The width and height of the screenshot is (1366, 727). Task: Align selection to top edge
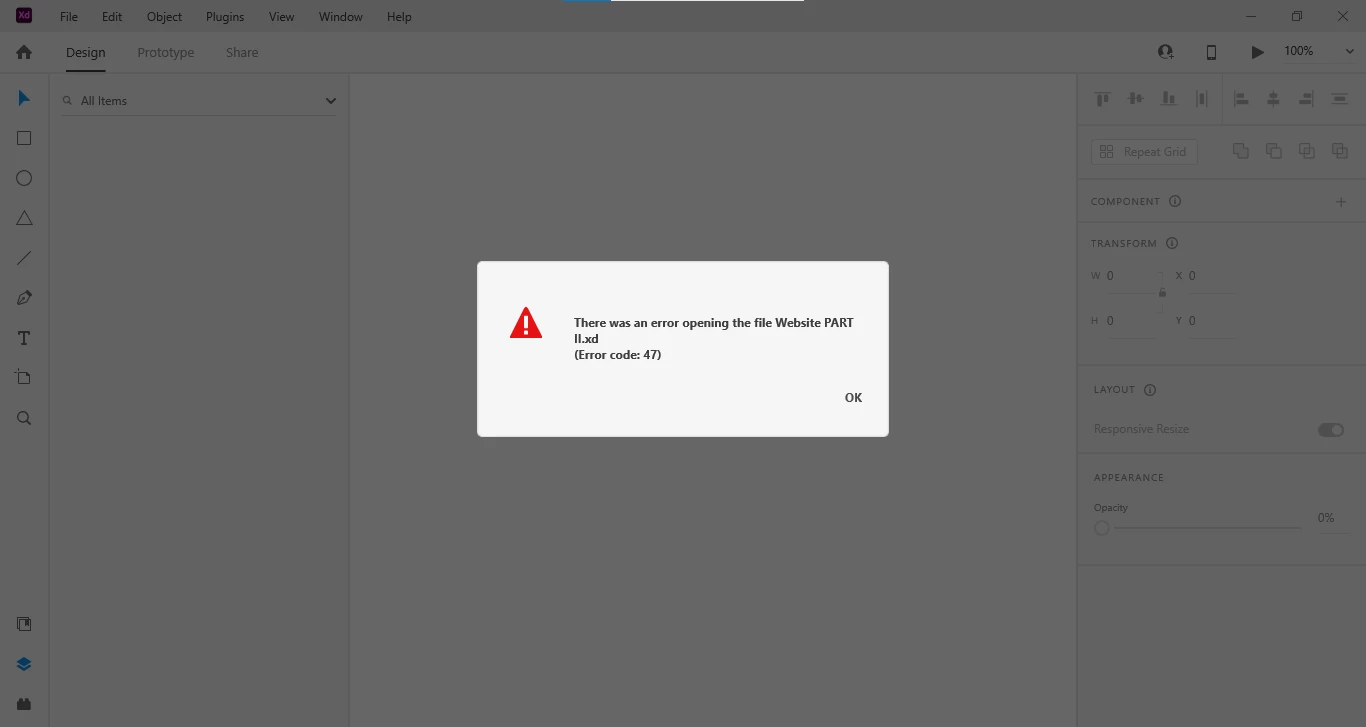point(1103,98)
